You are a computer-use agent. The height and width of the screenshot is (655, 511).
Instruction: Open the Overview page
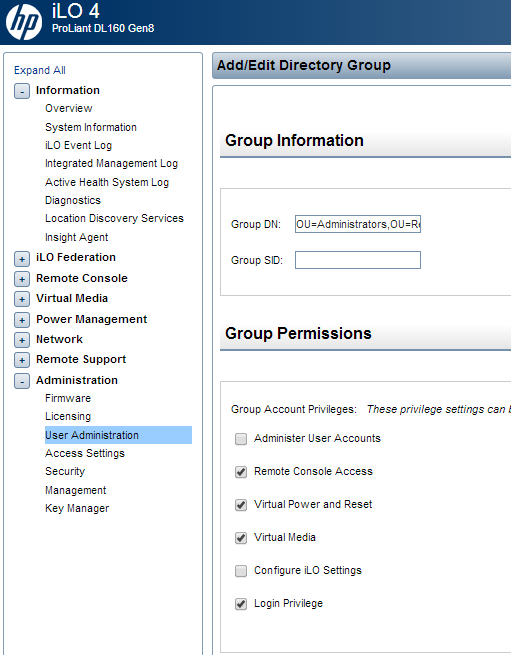pos(69,108)
